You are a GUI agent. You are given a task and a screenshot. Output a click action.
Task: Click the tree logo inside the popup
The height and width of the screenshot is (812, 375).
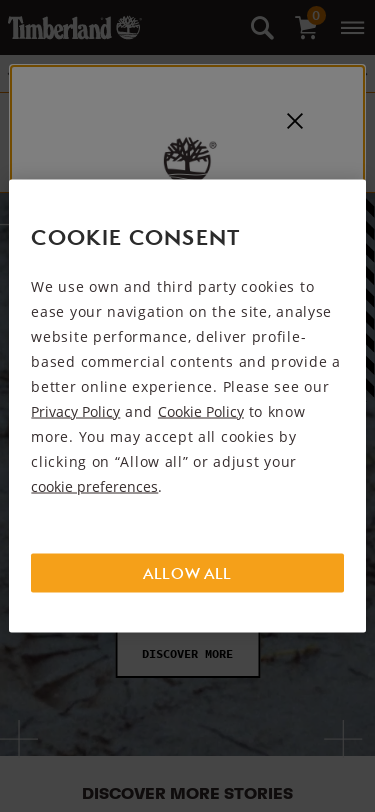[x=188, y=158]
